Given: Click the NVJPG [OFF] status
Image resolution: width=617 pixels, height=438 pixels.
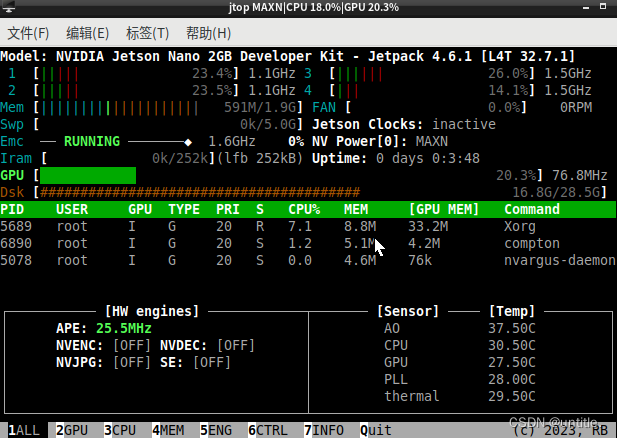Looking at the screenshot, I should coord(132,362).
